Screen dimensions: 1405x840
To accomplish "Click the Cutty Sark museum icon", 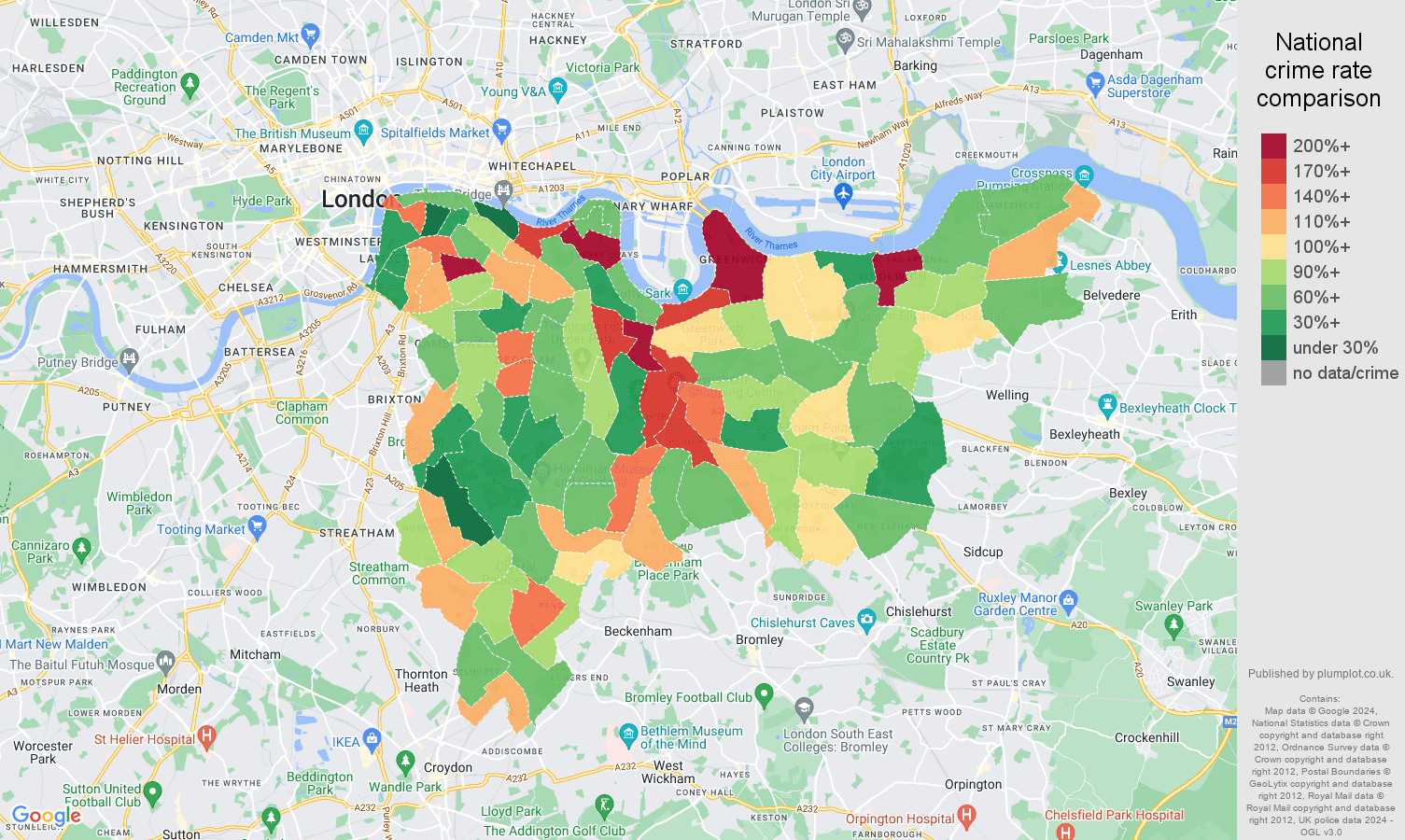I will [x=682, y=290].
